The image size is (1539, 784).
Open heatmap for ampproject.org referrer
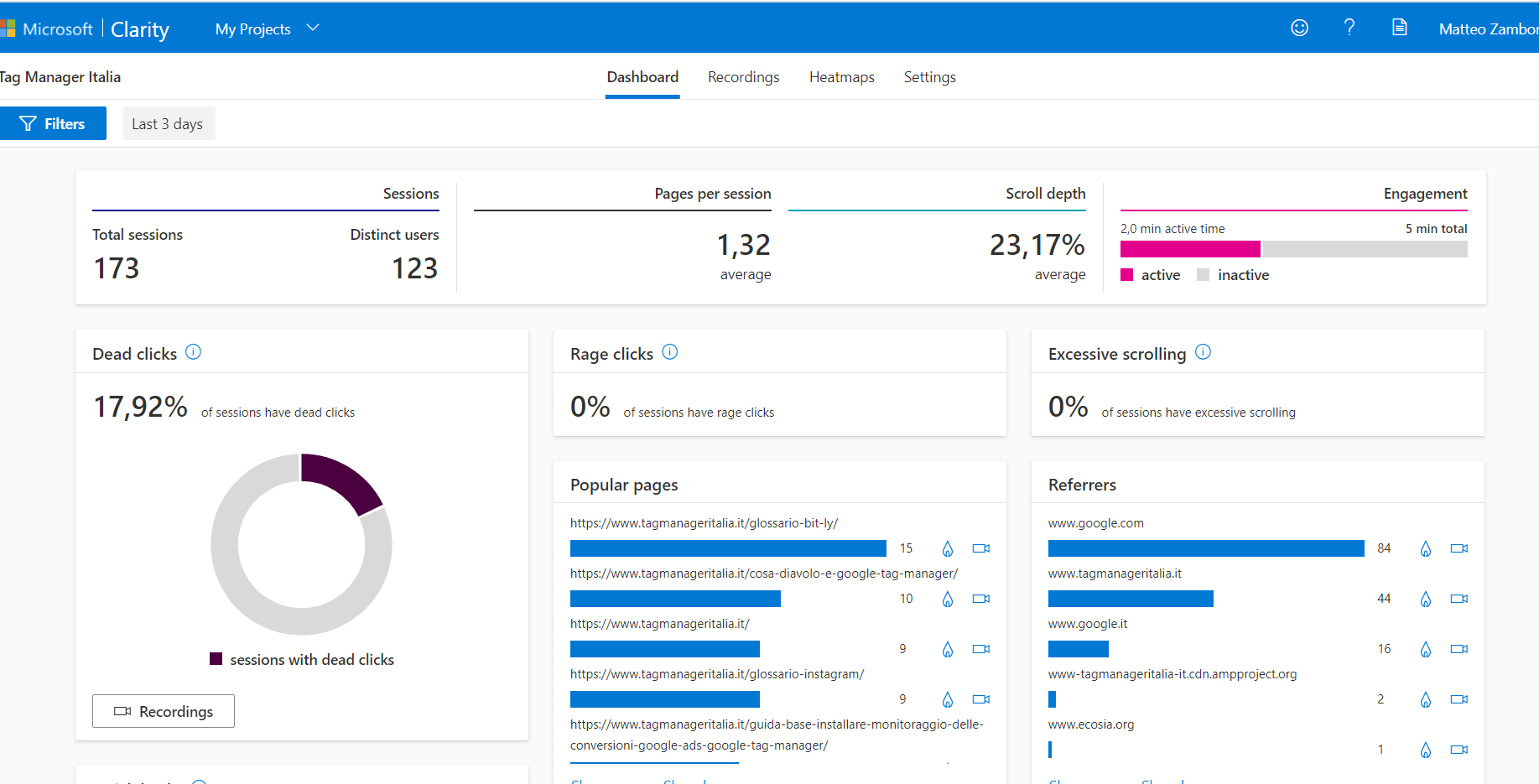1426,699
